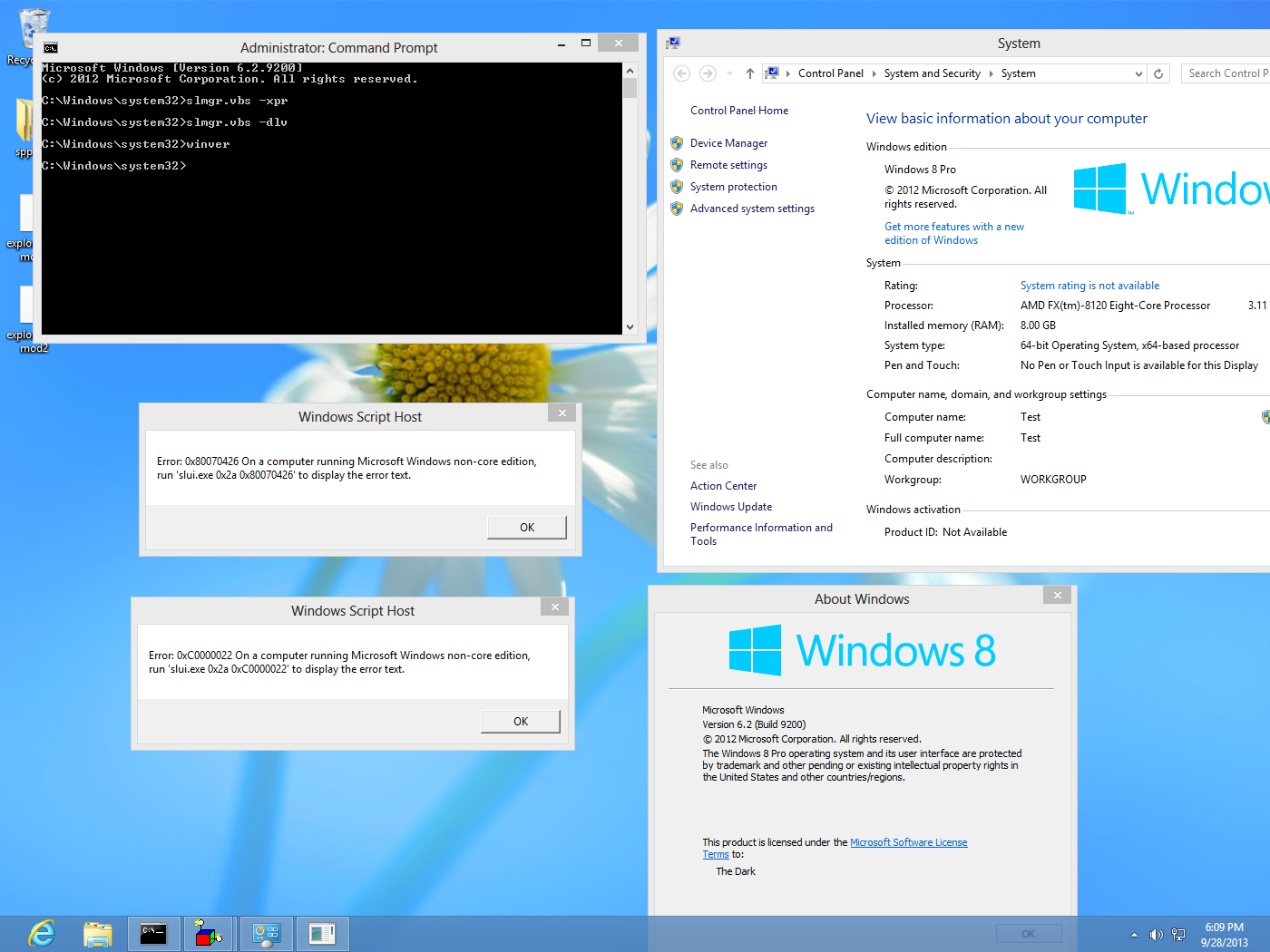Screen dimensions: 1270x952
Task: Click Command Prompt scrollbar up arrow
Action: [630, 71]
